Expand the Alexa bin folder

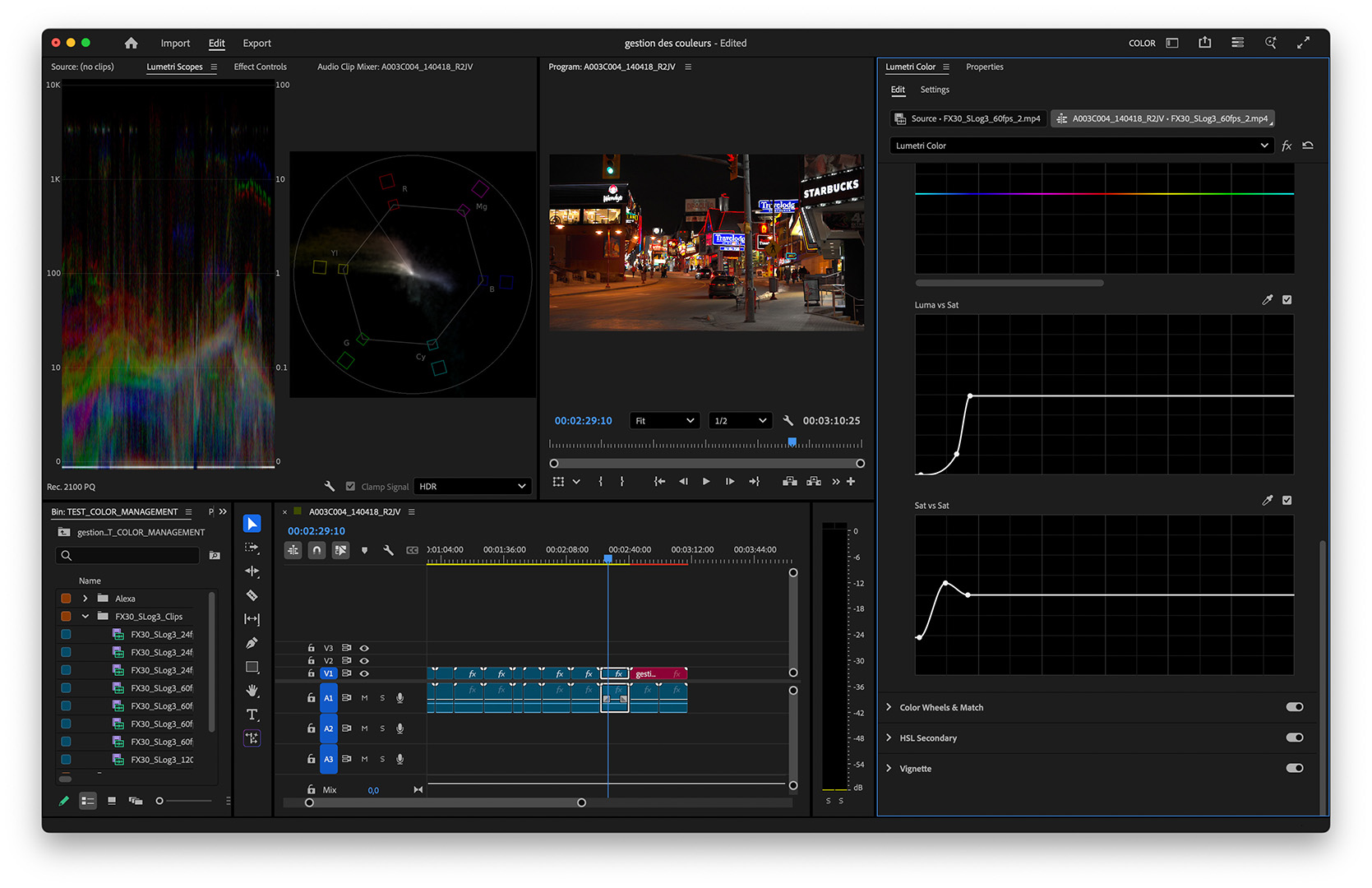click(85, 599)
